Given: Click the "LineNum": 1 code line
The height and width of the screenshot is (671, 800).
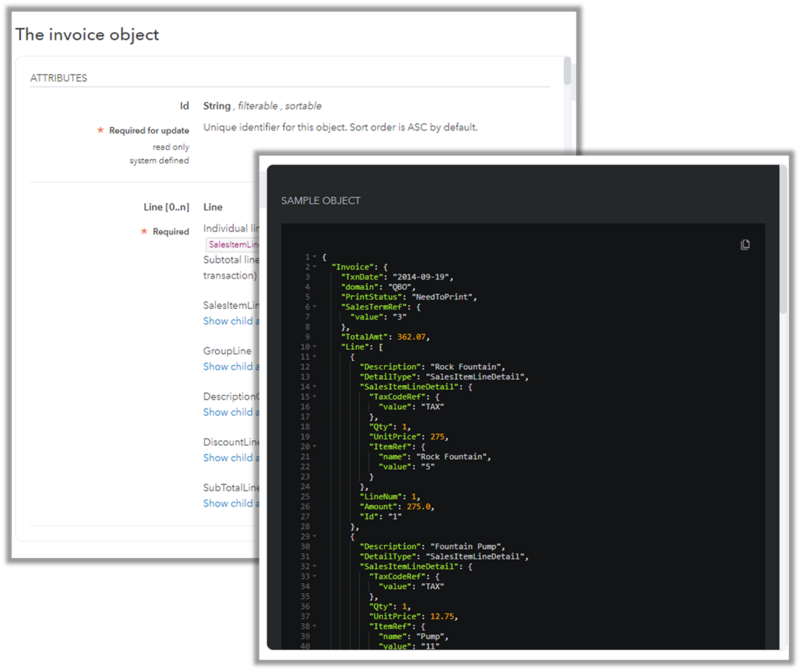Looking at the screenshot, I should click(x=390, y=496).
